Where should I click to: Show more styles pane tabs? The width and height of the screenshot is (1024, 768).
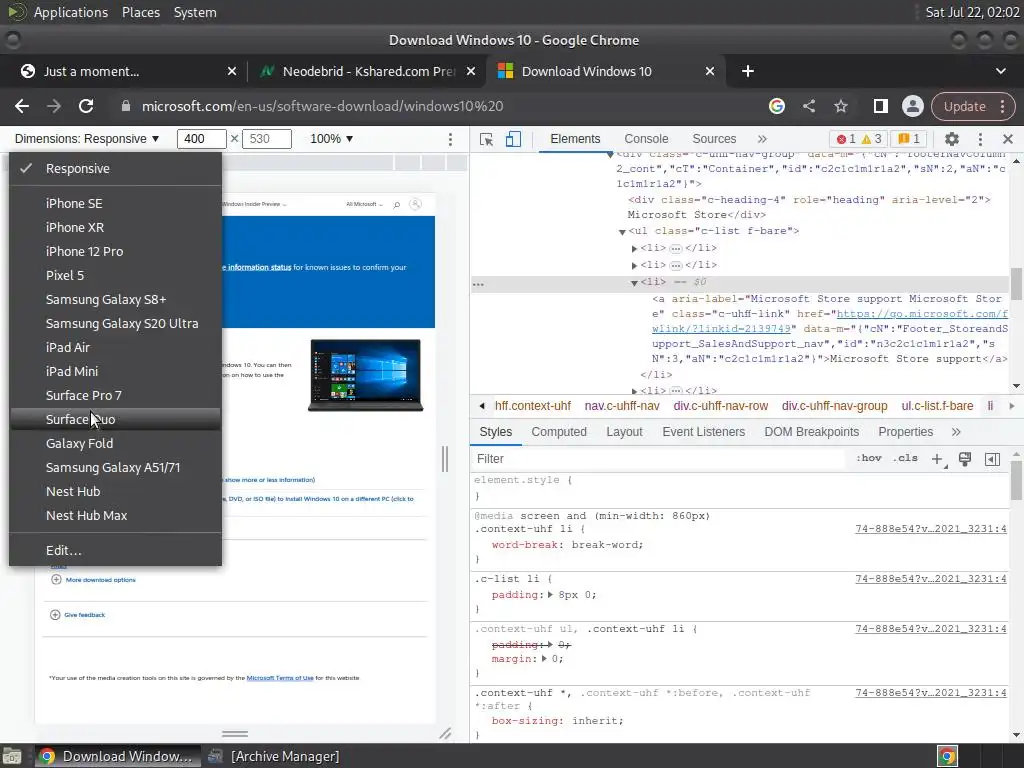click(956, 432)
